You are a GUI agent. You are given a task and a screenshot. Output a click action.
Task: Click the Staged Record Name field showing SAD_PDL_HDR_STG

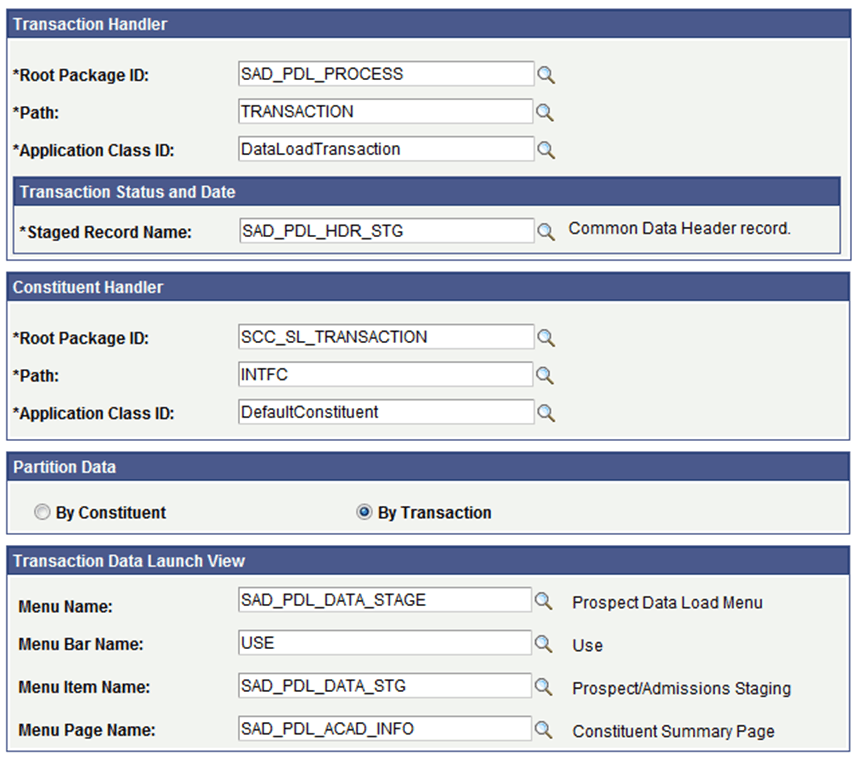coord(385,230)
